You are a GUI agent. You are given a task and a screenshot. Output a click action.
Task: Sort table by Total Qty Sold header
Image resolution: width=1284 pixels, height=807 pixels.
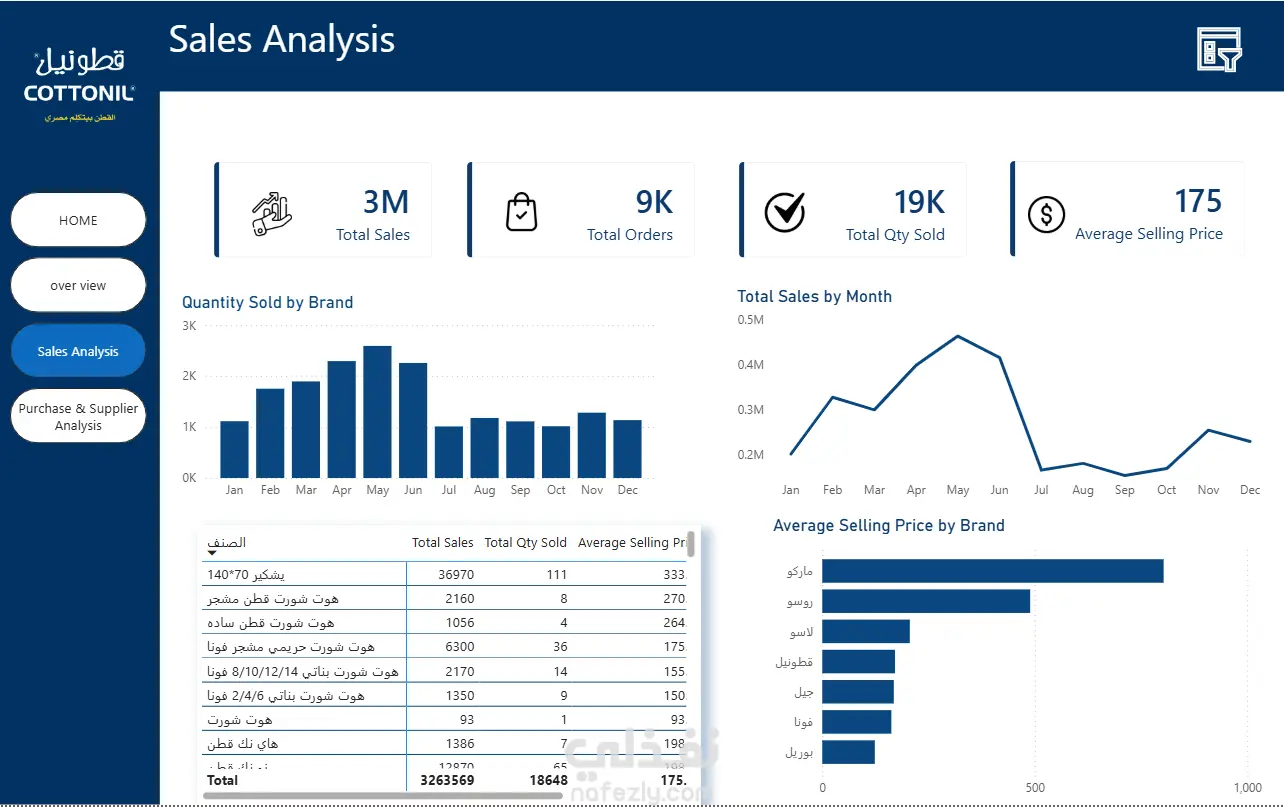(x=525, y=543)
